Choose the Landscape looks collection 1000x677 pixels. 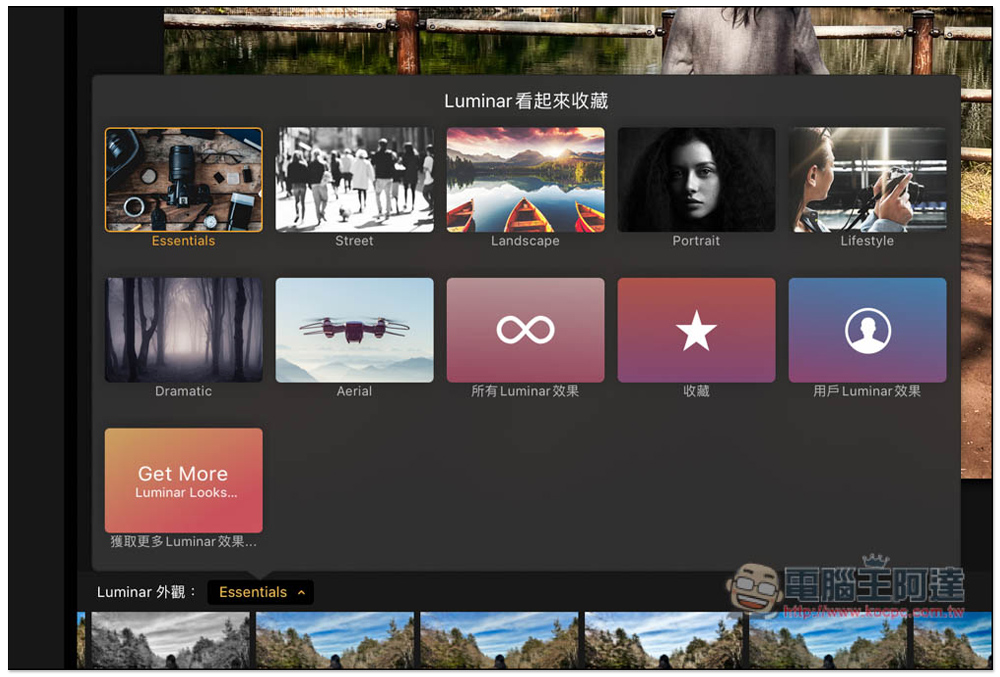coord(526,180)
